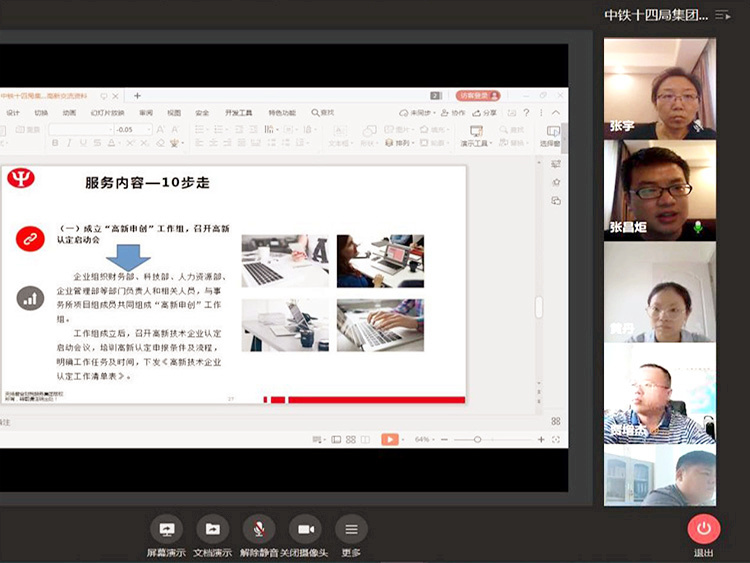Click the fit-to-window icon in the status bar
Image resolution: width=750 pixels, height=563 pixels.
pos(555,439)
